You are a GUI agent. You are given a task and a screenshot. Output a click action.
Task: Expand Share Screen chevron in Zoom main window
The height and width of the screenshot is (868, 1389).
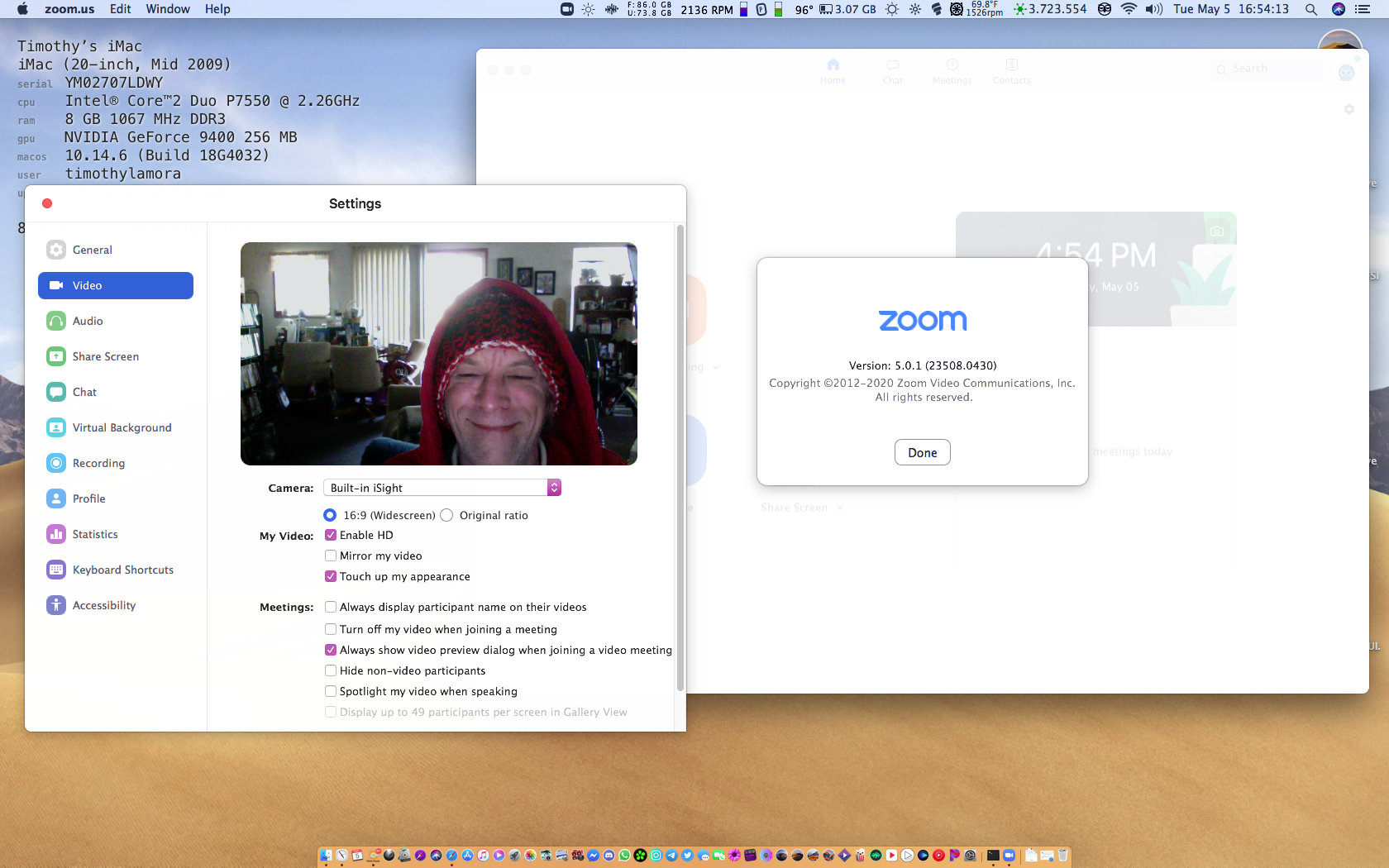tap(840, 508)
